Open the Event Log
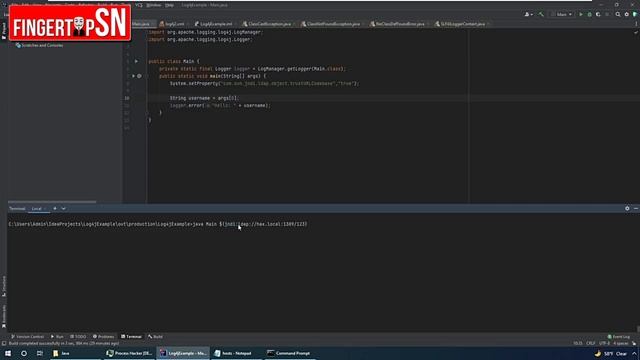640x360 pixels. click(x=619, y=337)
